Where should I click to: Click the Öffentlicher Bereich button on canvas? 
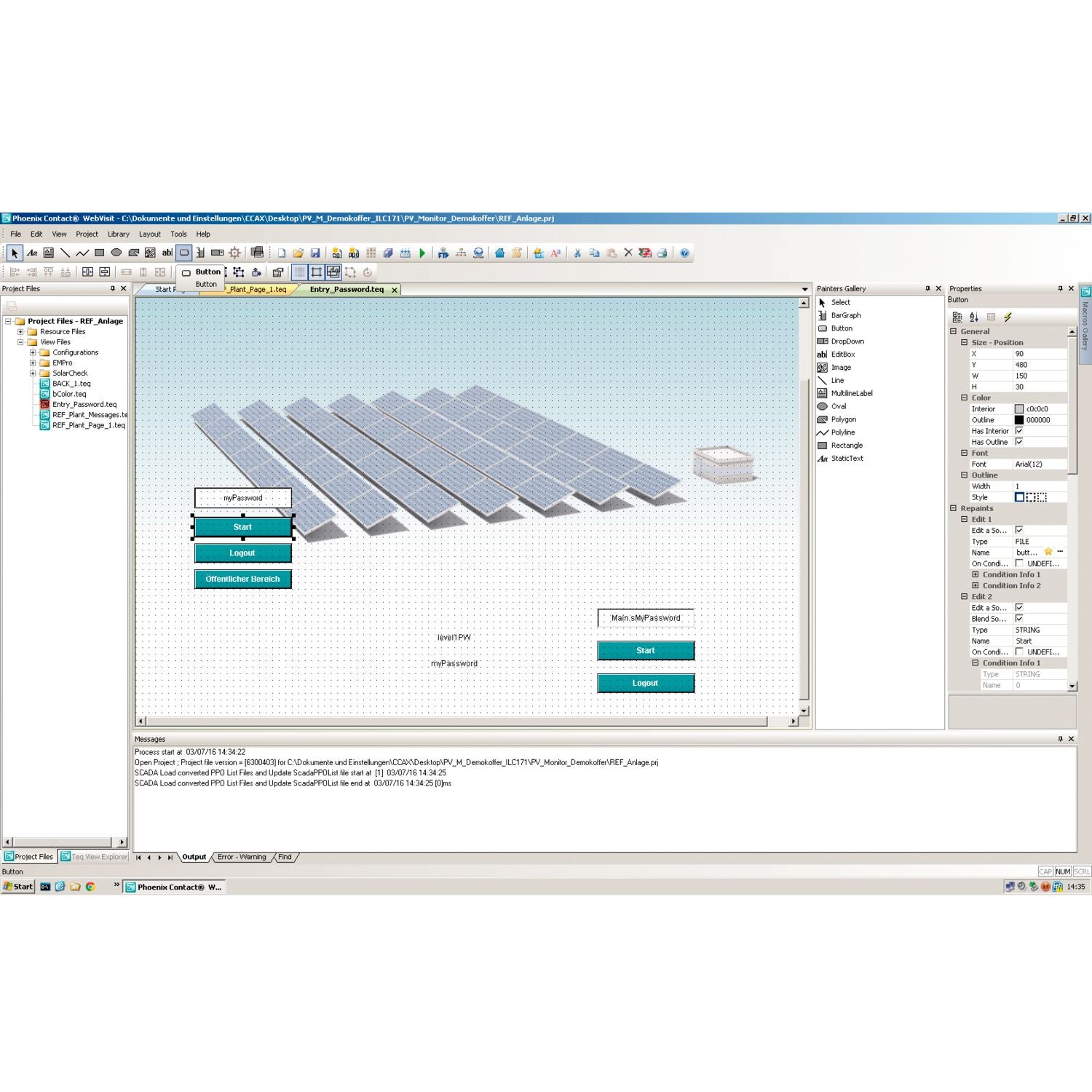coord(242,579)
